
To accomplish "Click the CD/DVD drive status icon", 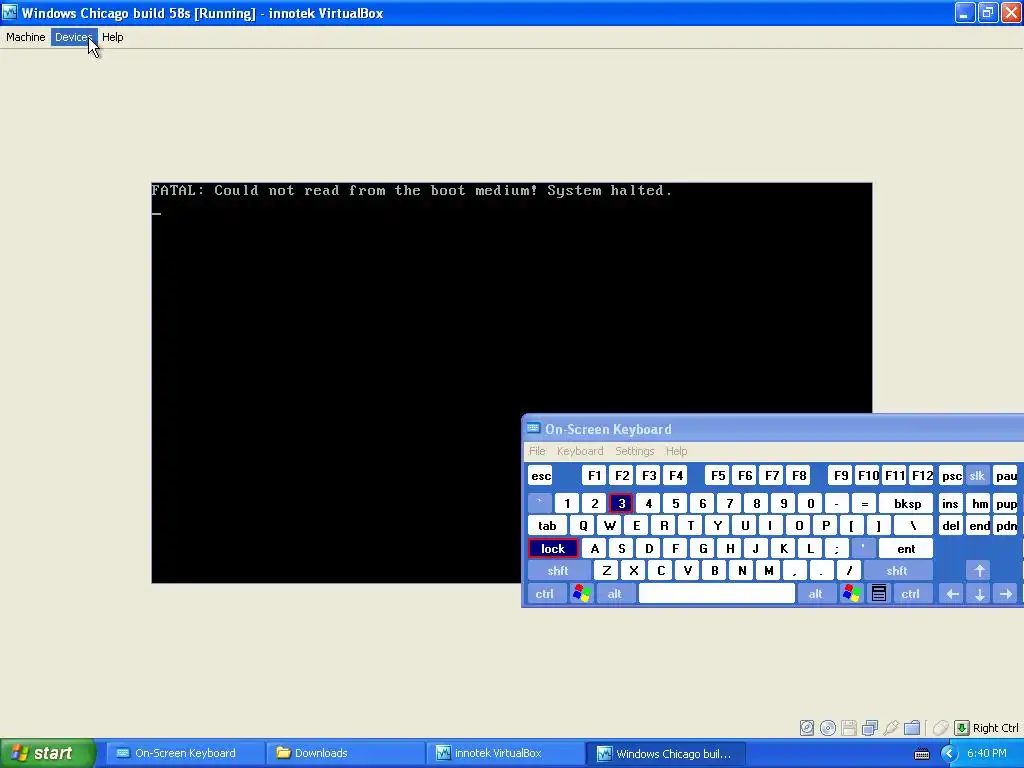I will [x=827, y=728].
